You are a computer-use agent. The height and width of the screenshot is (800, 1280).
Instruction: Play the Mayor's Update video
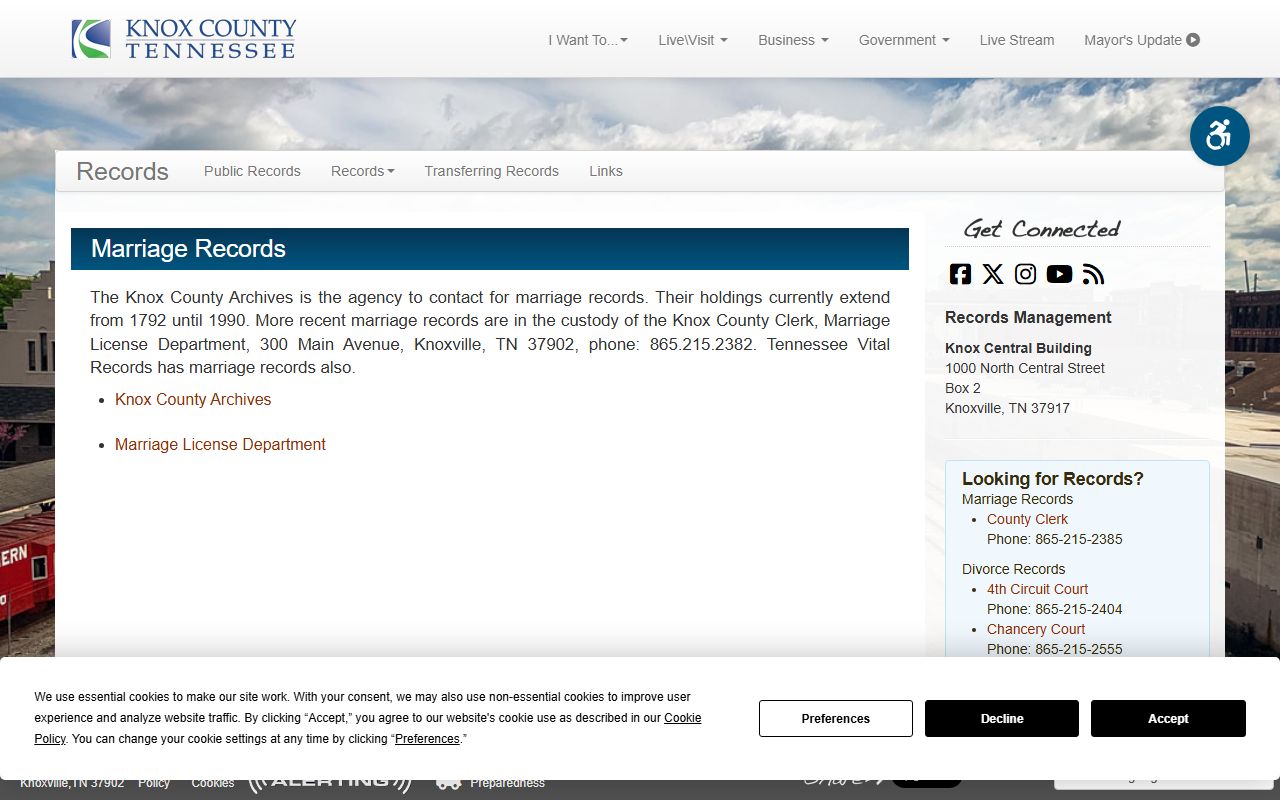1142,40
